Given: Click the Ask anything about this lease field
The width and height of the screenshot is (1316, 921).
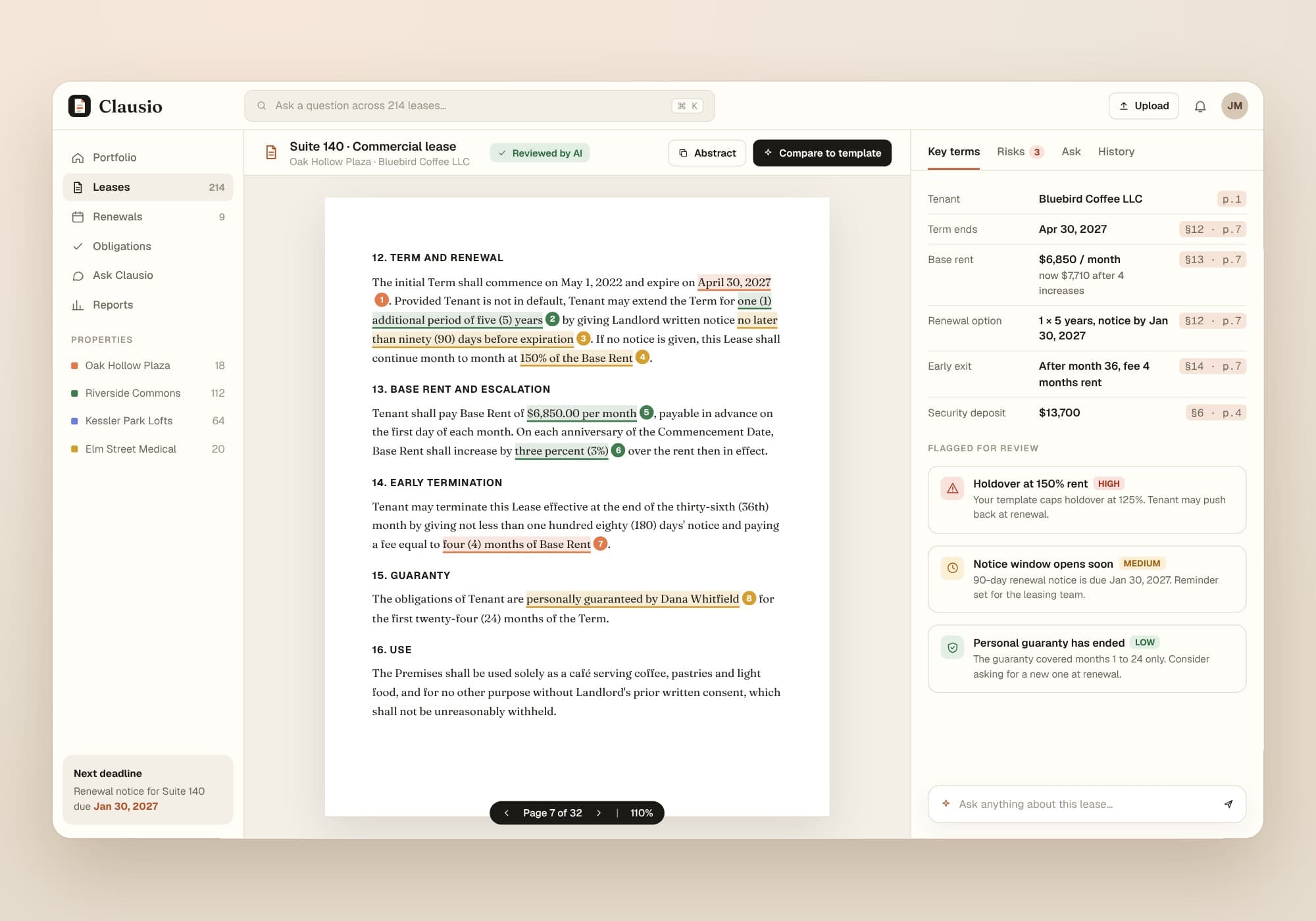Looking at the screenshot, I should coord(1086,804).
